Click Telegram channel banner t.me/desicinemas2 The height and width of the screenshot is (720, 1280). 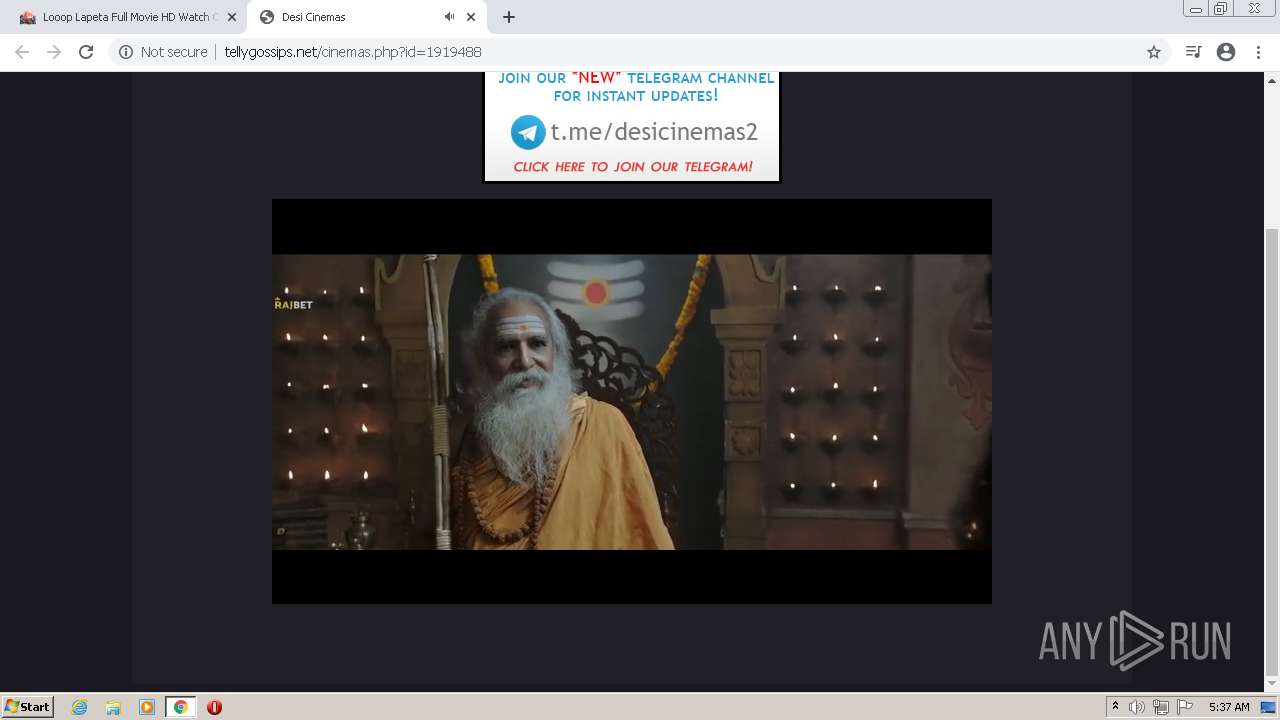tap(632, 127)
